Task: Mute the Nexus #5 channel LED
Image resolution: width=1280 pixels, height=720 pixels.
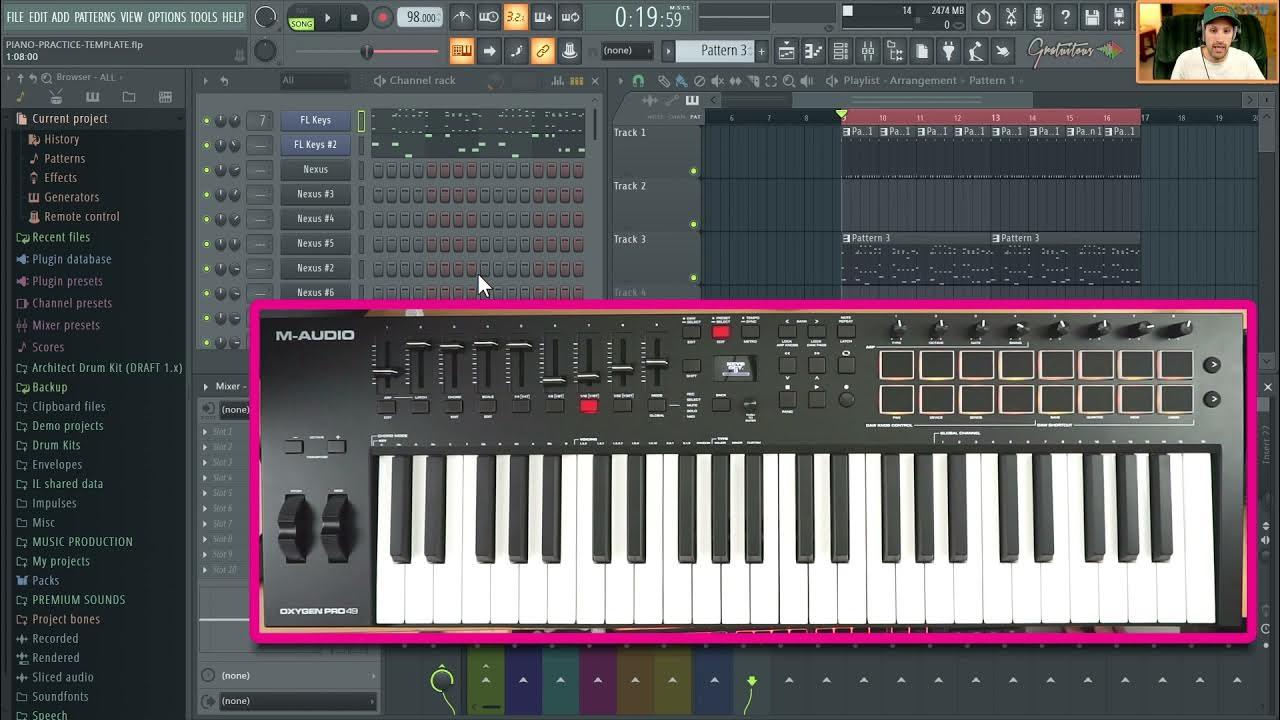Action: click(207, 244)
